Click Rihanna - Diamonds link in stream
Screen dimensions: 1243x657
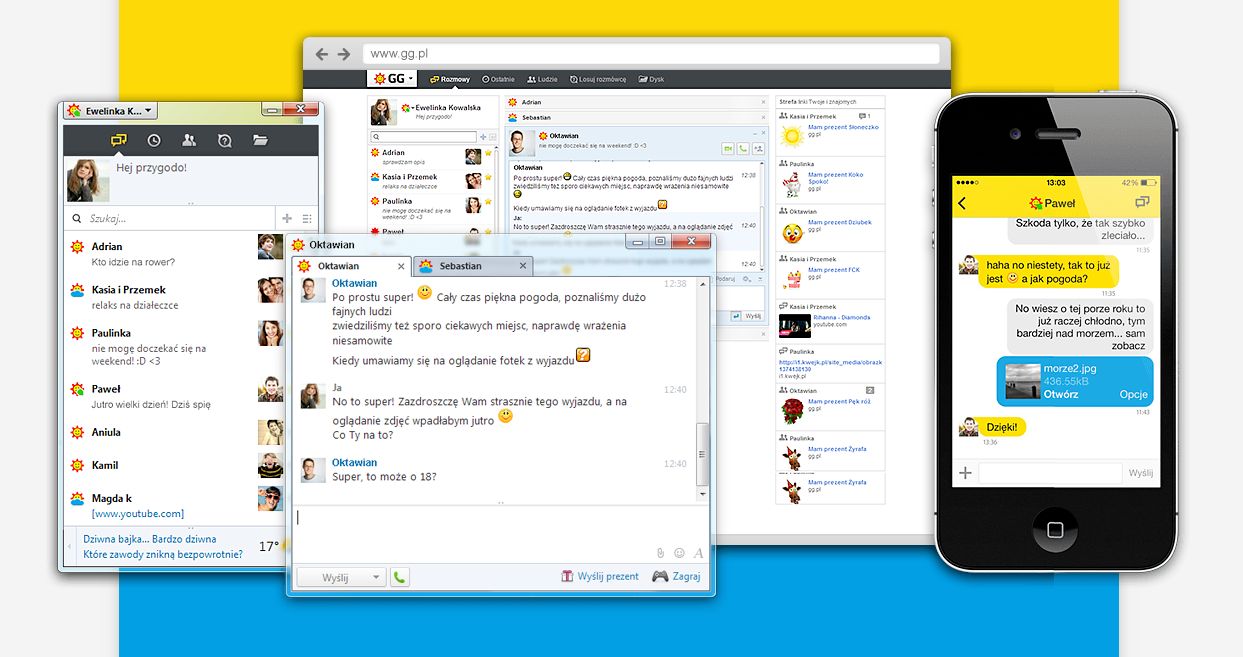click(x=841, y=318)
